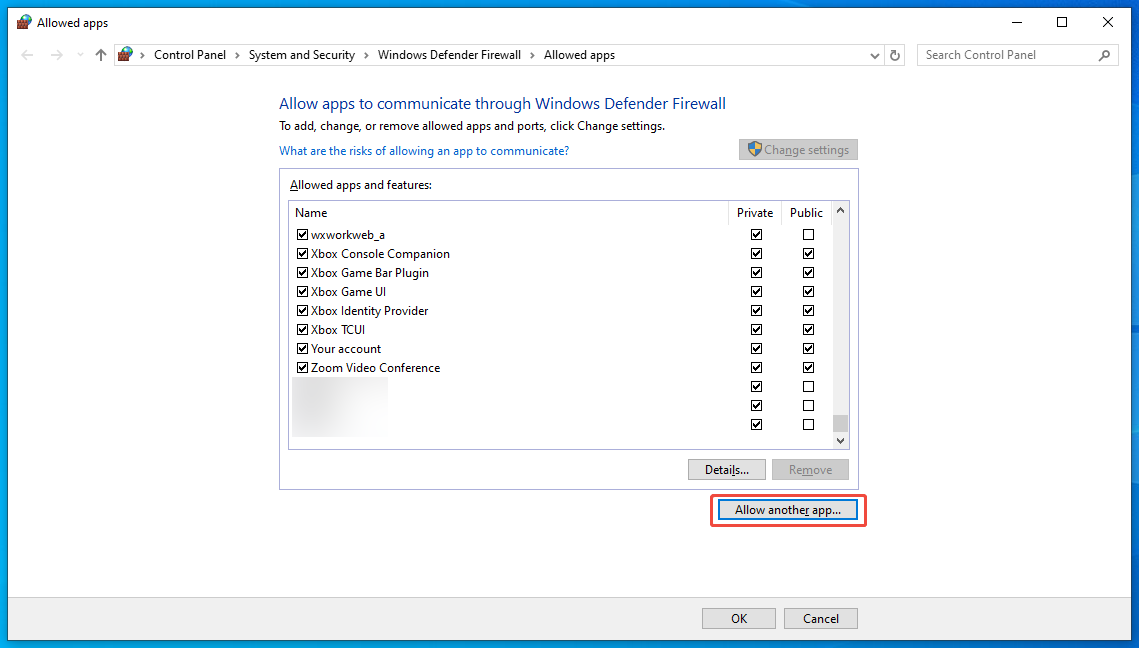Uncheck the wxworkweb_a app checkbox
This screenshot has height=648, width=1139.
[x=302, y=235]
